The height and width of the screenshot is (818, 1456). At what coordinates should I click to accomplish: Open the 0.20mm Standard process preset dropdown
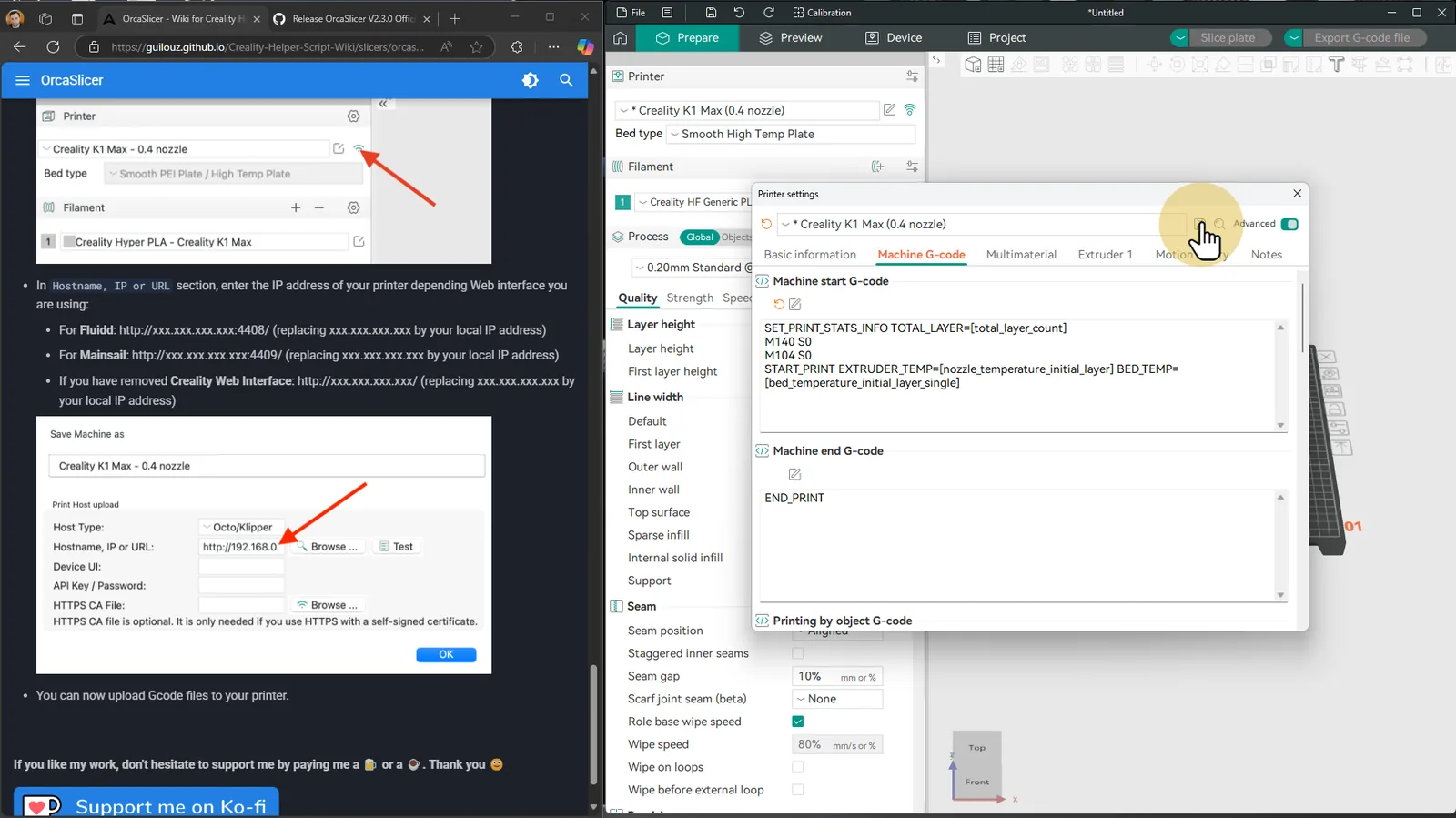tap(692, 268)
